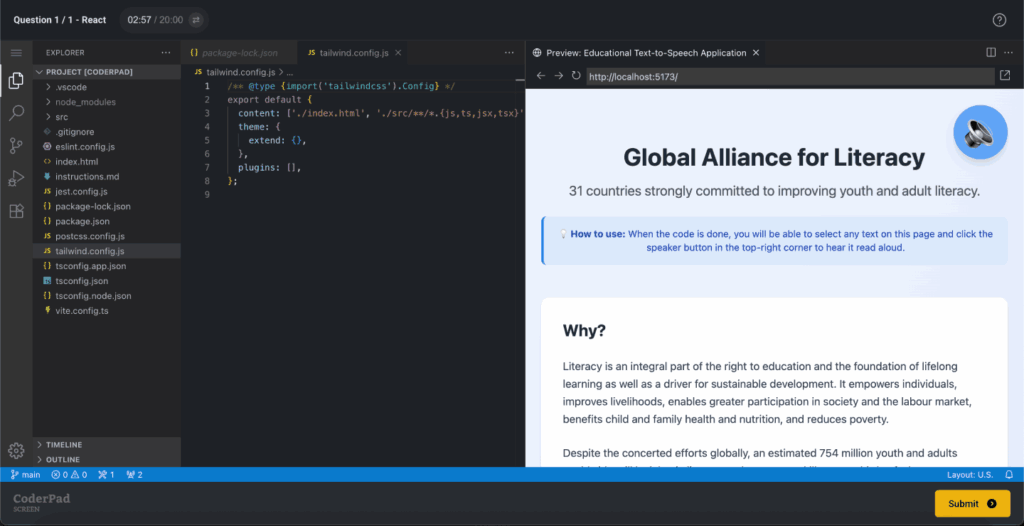1024x526 pixels.
Task: Split the preview editor layout
Action: pyautogui.click(x=991, y=52)
